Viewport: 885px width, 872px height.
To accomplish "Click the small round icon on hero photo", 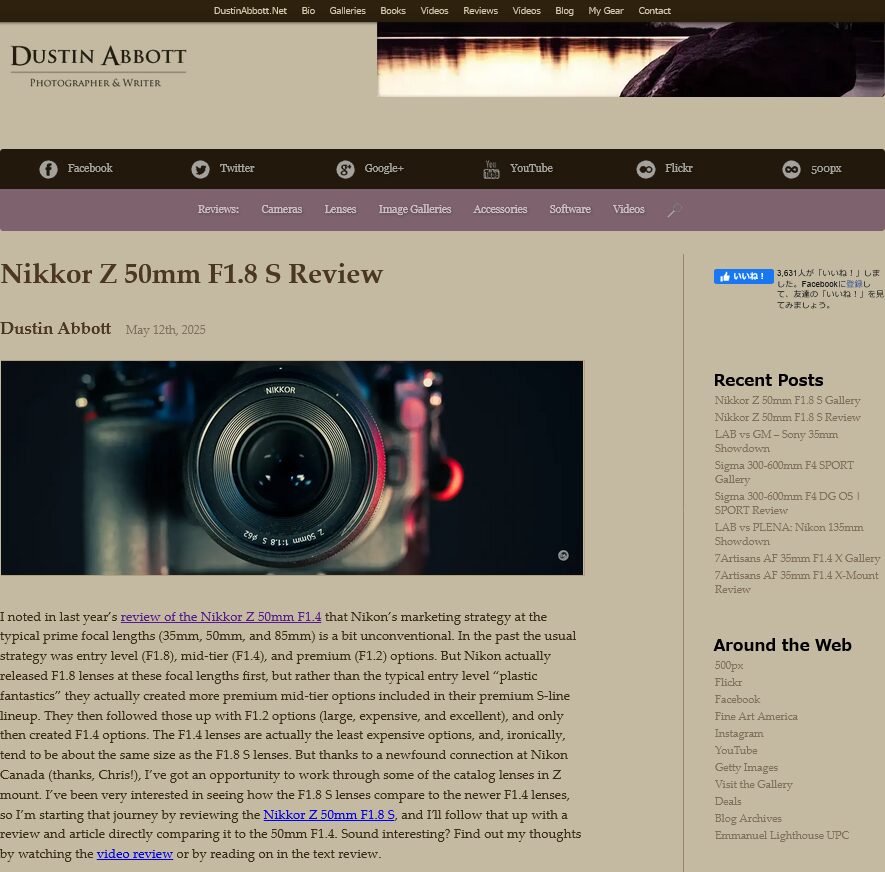I will coord(563,555).
